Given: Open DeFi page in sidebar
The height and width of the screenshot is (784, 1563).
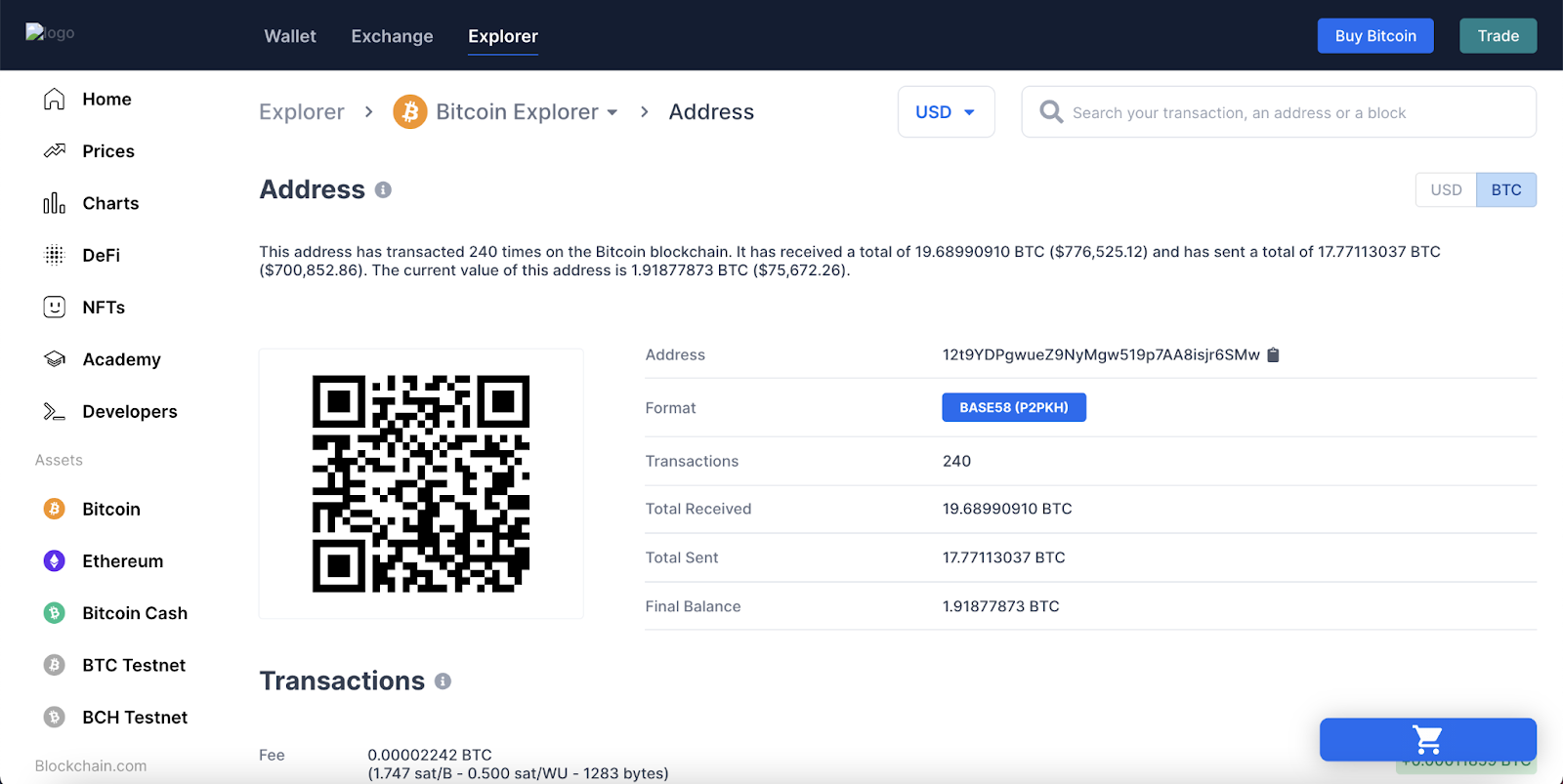Looking at the screenshot, I should (x=101, y=255).
